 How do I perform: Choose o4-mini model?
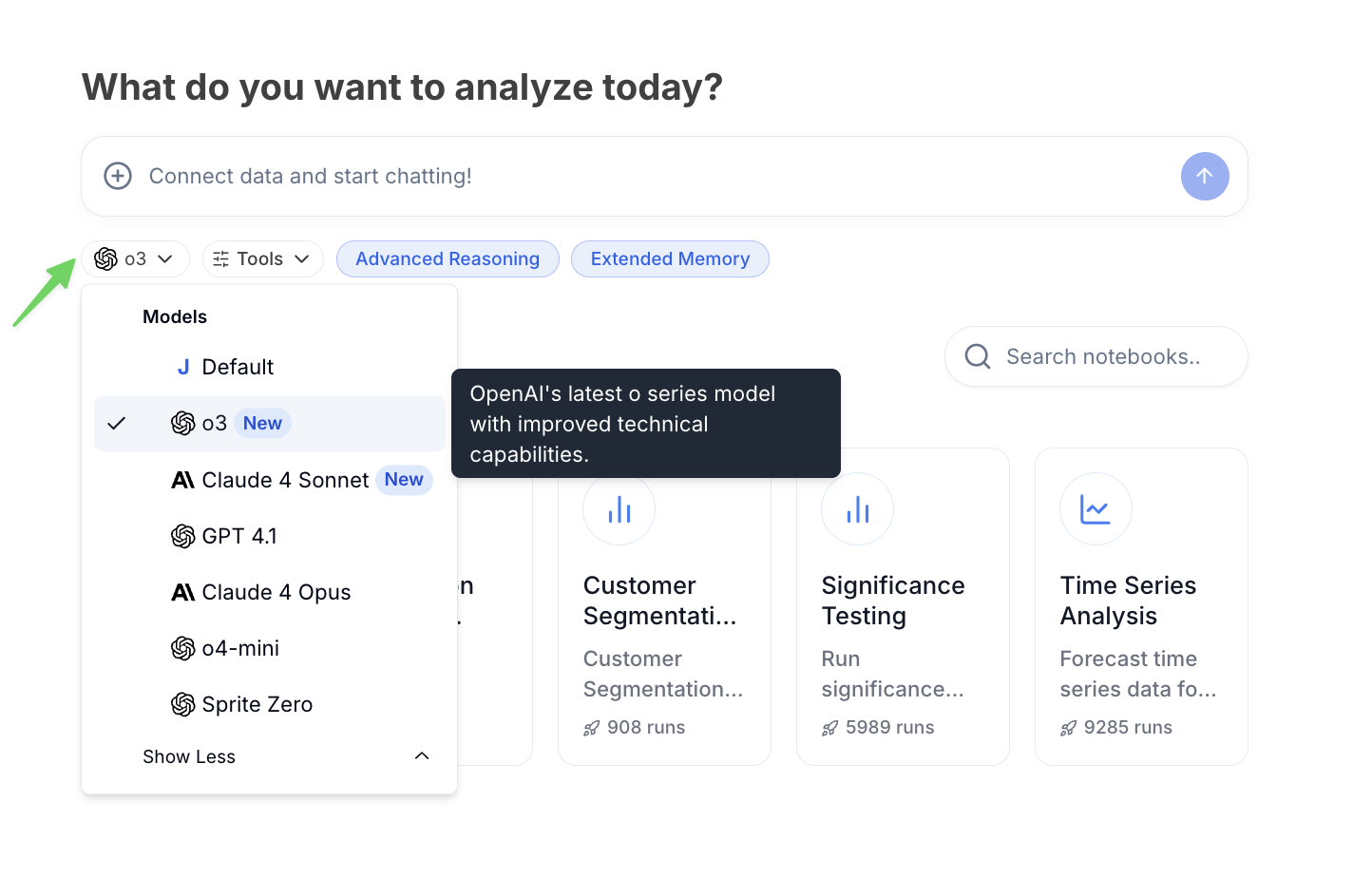pos(270,648)
